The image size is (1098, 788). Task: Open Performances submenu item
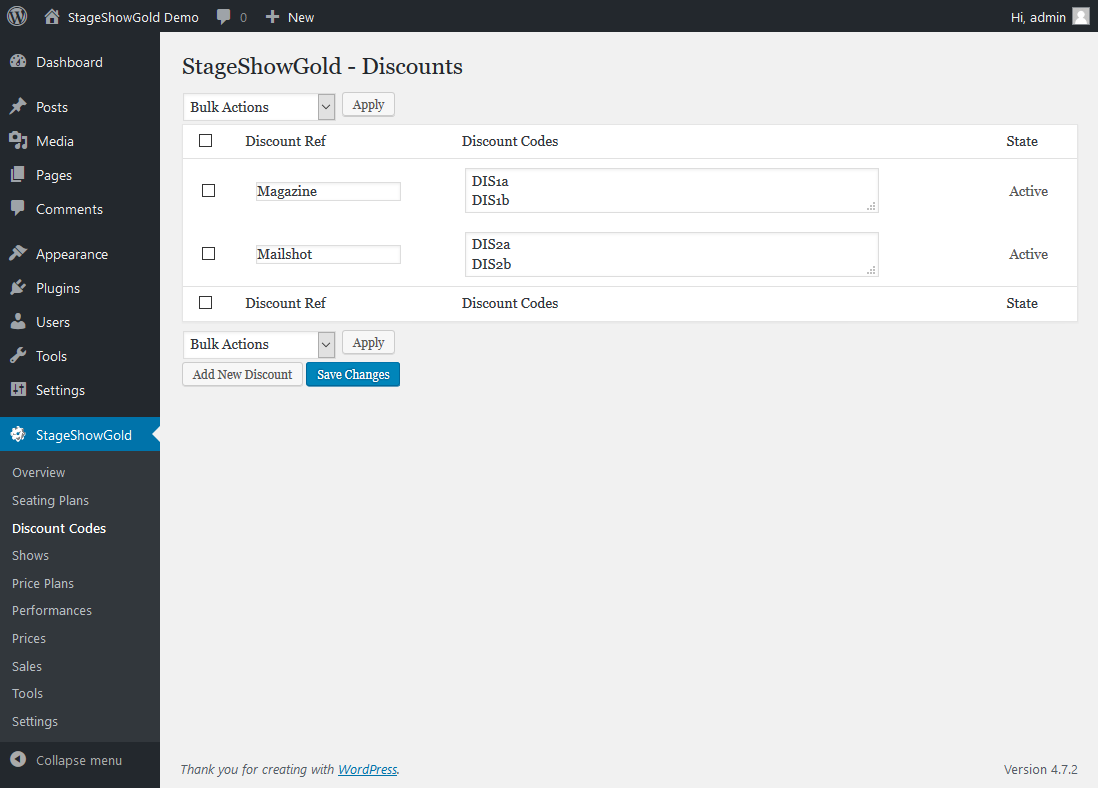pos(52,611)
